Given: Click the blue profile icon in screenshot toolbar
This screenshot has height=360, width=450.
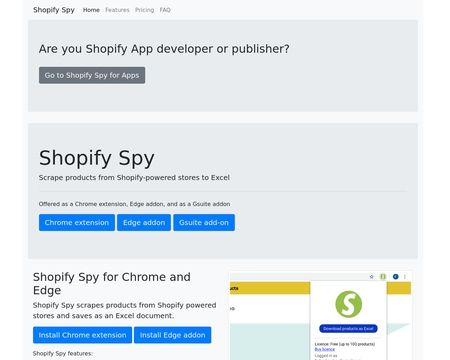Looking at the screenshot, I should pos(396,277).
